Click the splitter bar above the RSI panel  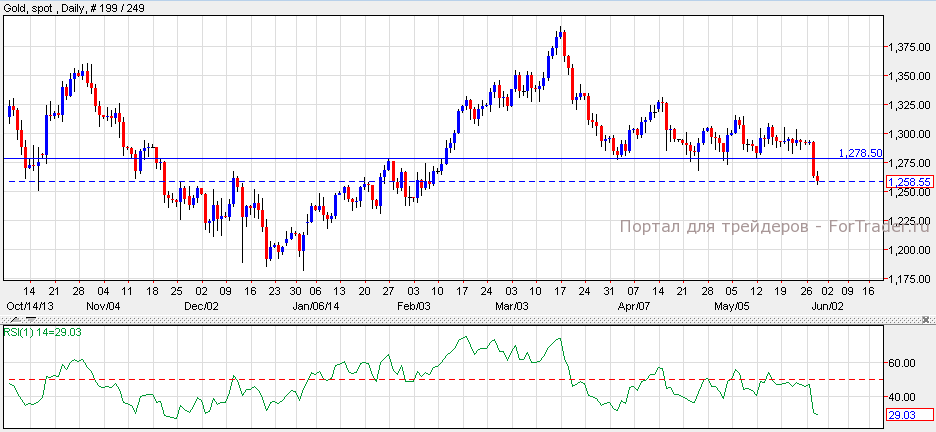(x=450, y=319)
